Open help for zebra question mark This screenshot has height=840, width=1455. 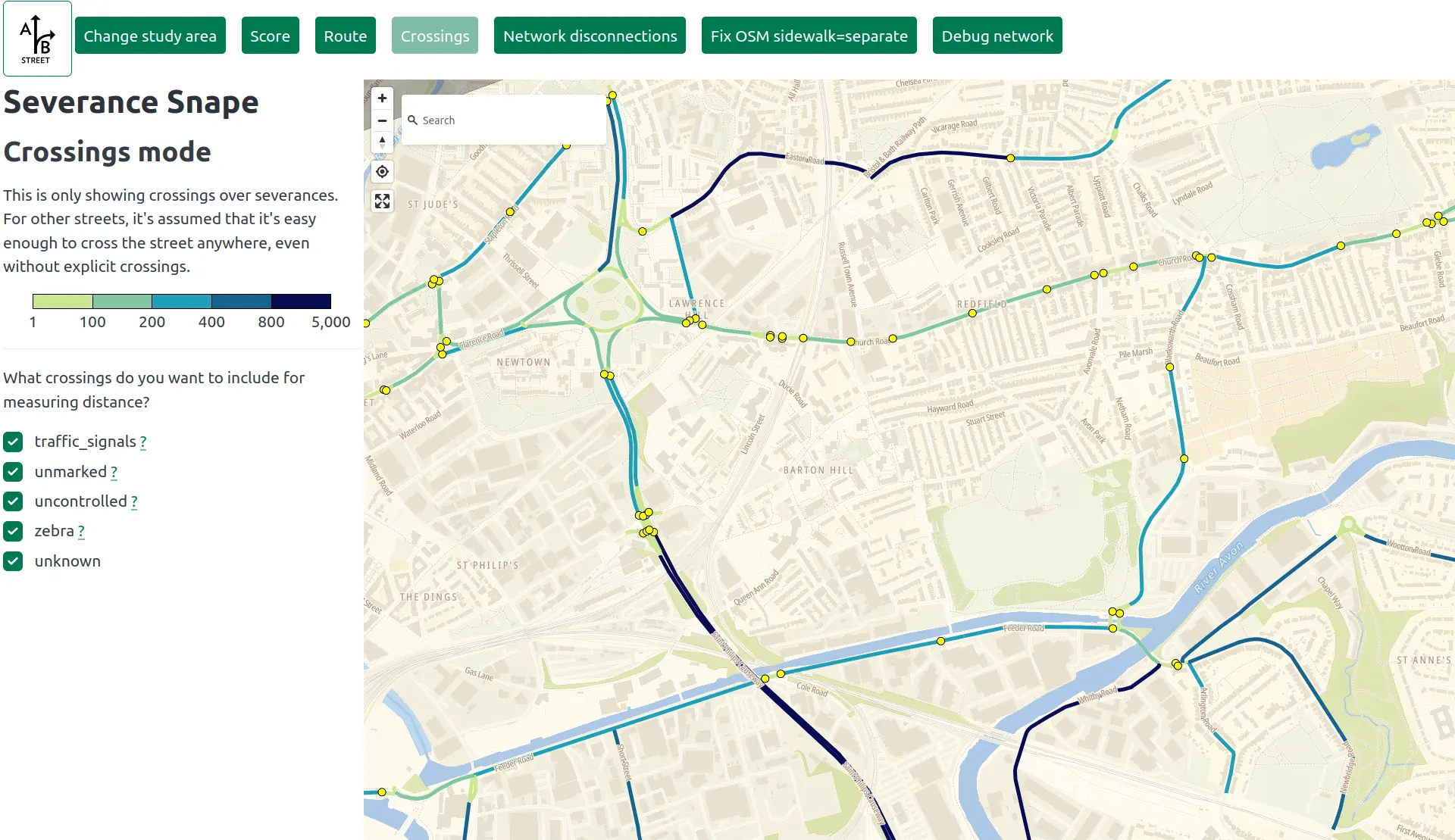click(81, 532)
